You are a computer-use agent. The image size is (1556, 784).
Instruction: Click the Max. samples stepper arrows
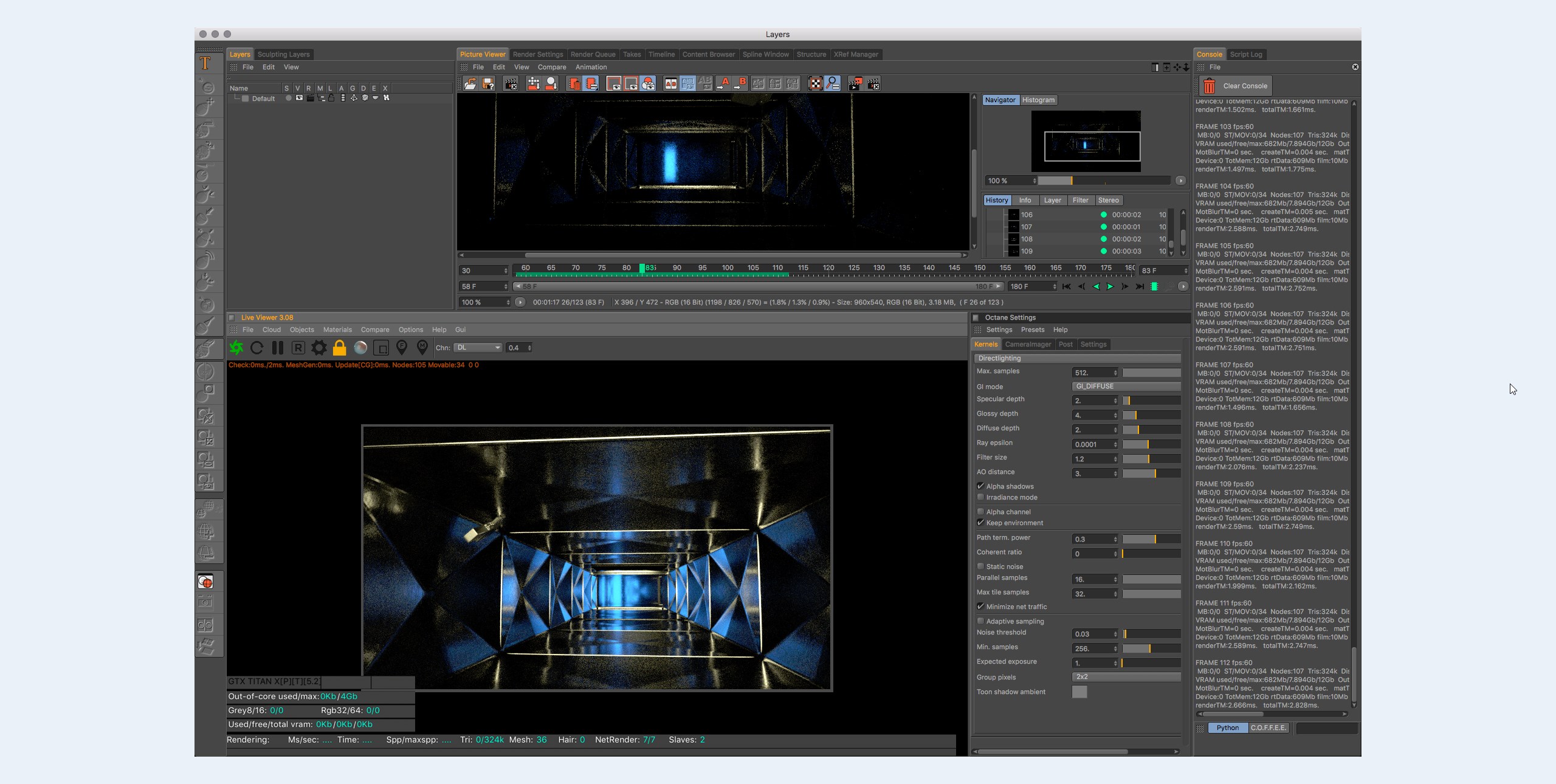[1115, 373]
